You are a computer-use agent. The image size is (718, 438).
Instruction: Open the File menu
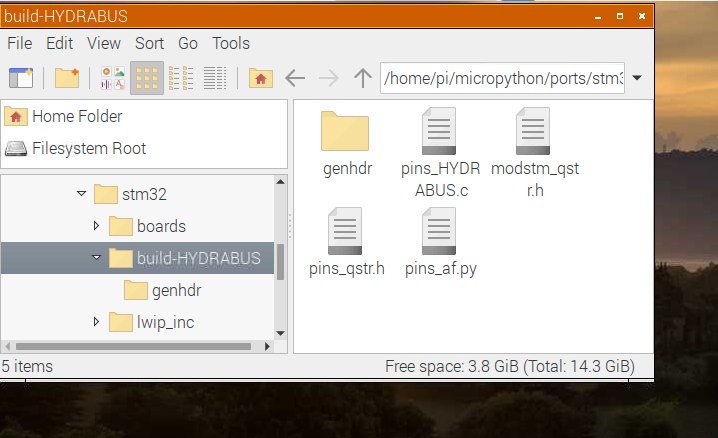[x=20, y=43]
